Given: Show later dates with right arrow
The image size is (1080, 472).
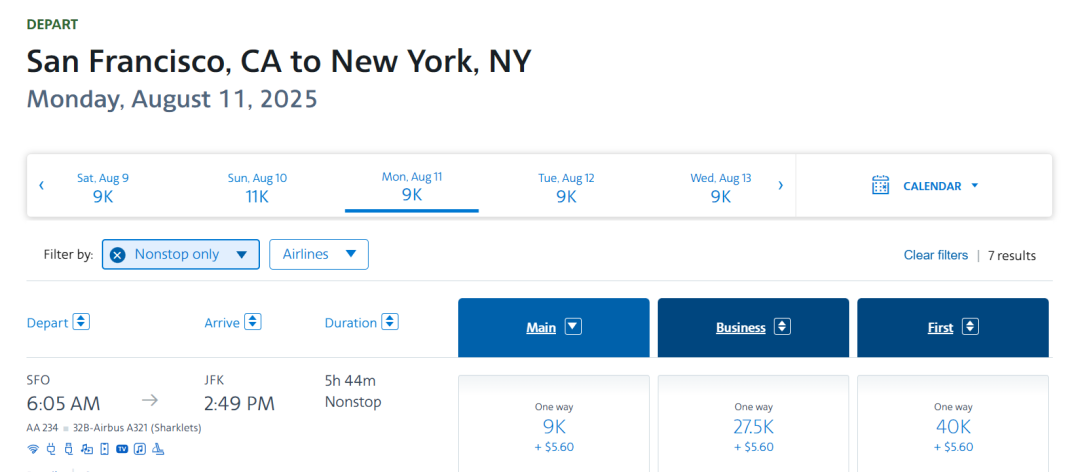Looking at the screenshot, I should [780, 185].
